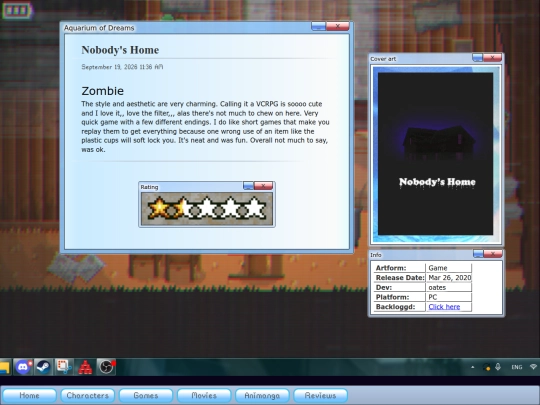
Task: Close the Cover art window
Action: pyautogui.click(x=492, y=58)
